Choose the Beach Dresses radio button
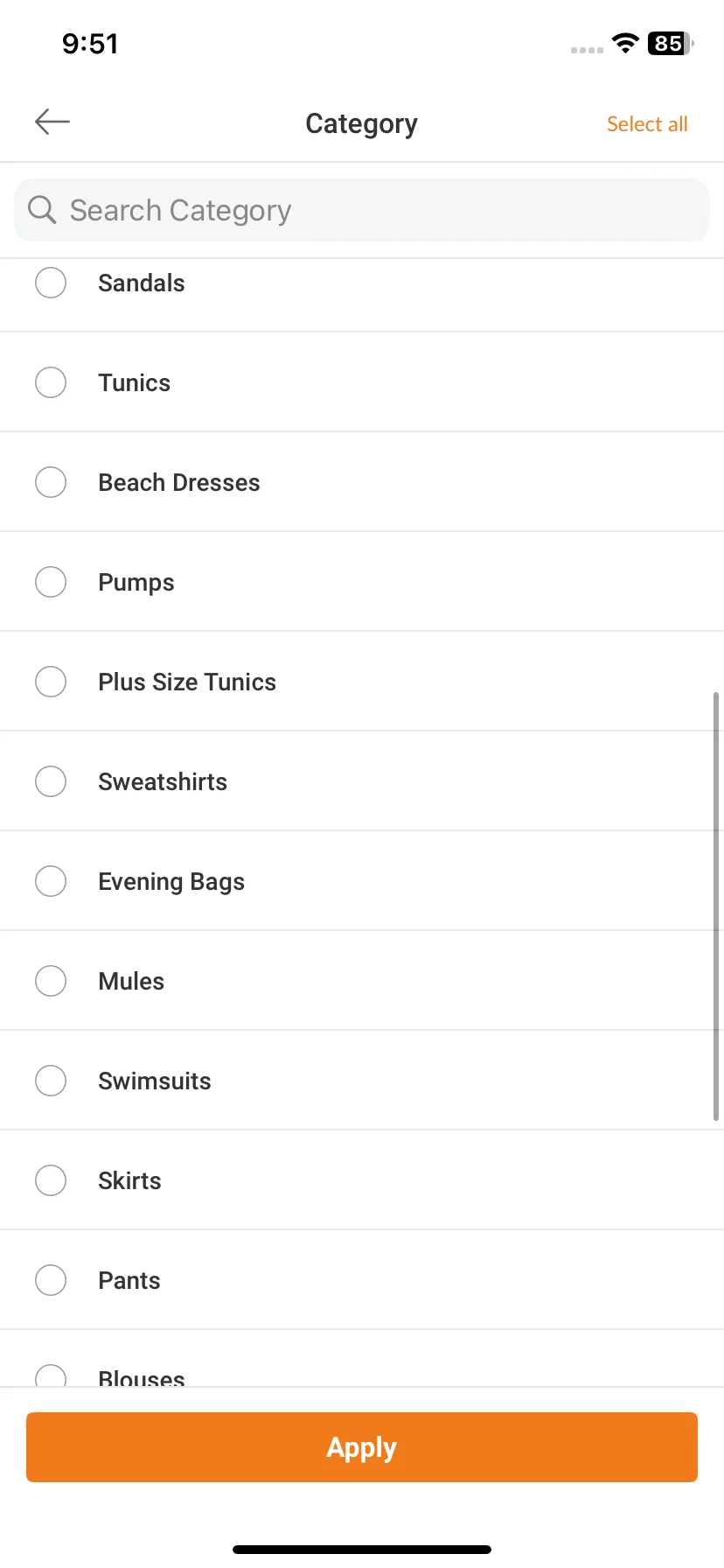This screenshot has width=724, height=1568. coord(51,482)
